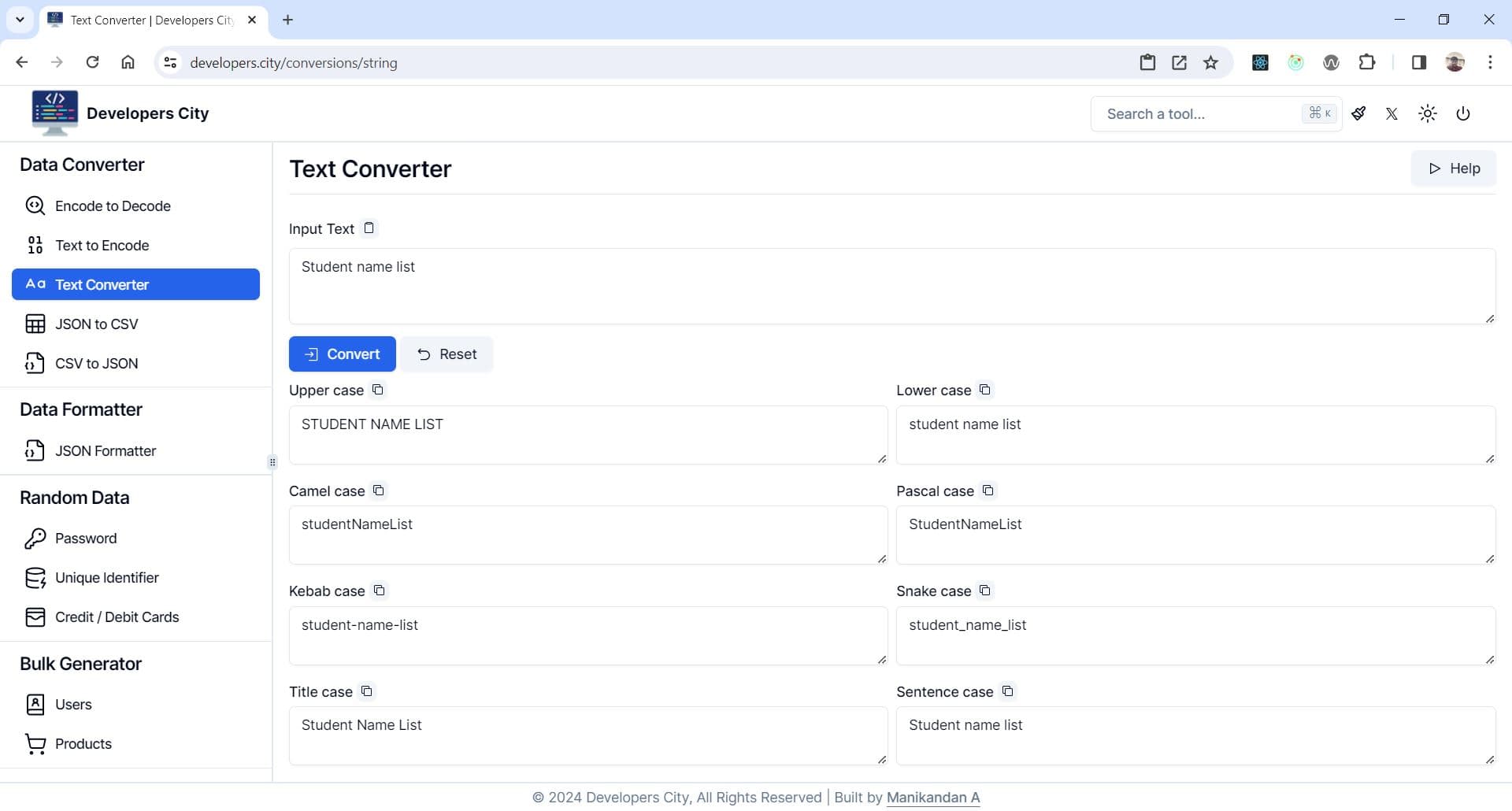
Task: Toggle the browser side panel
Action: tap(1417, 62)
